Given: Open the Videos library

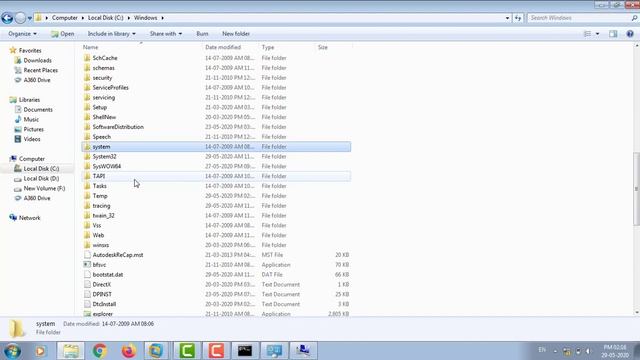Looking at the screenshot, I should 32,139.
